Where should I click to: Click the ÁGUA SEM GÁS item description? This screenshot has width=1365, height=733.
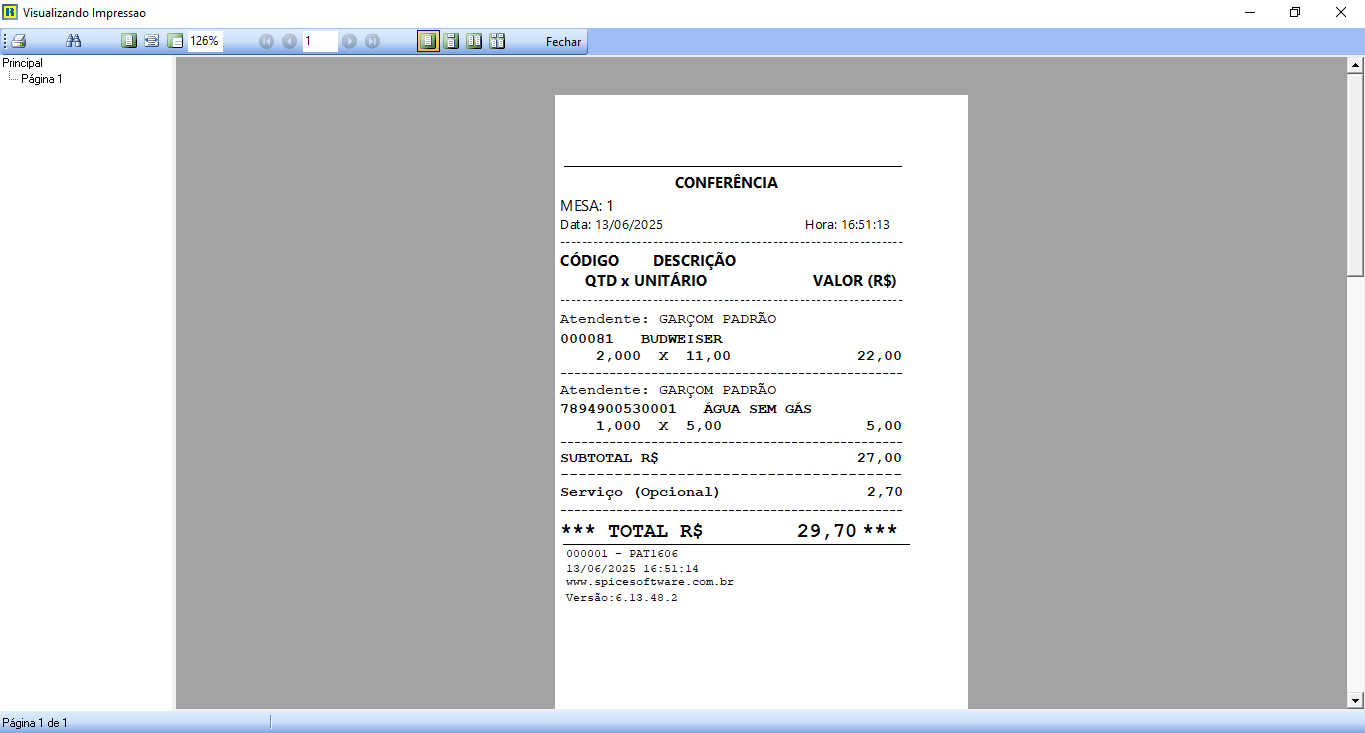758,409
